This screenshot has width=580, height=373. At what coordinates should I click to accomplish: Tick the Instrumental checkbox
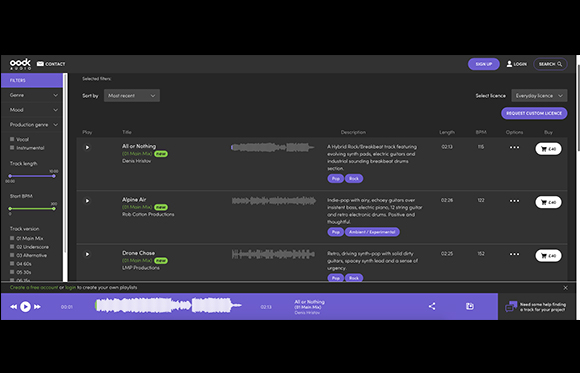tap(12, 148)
